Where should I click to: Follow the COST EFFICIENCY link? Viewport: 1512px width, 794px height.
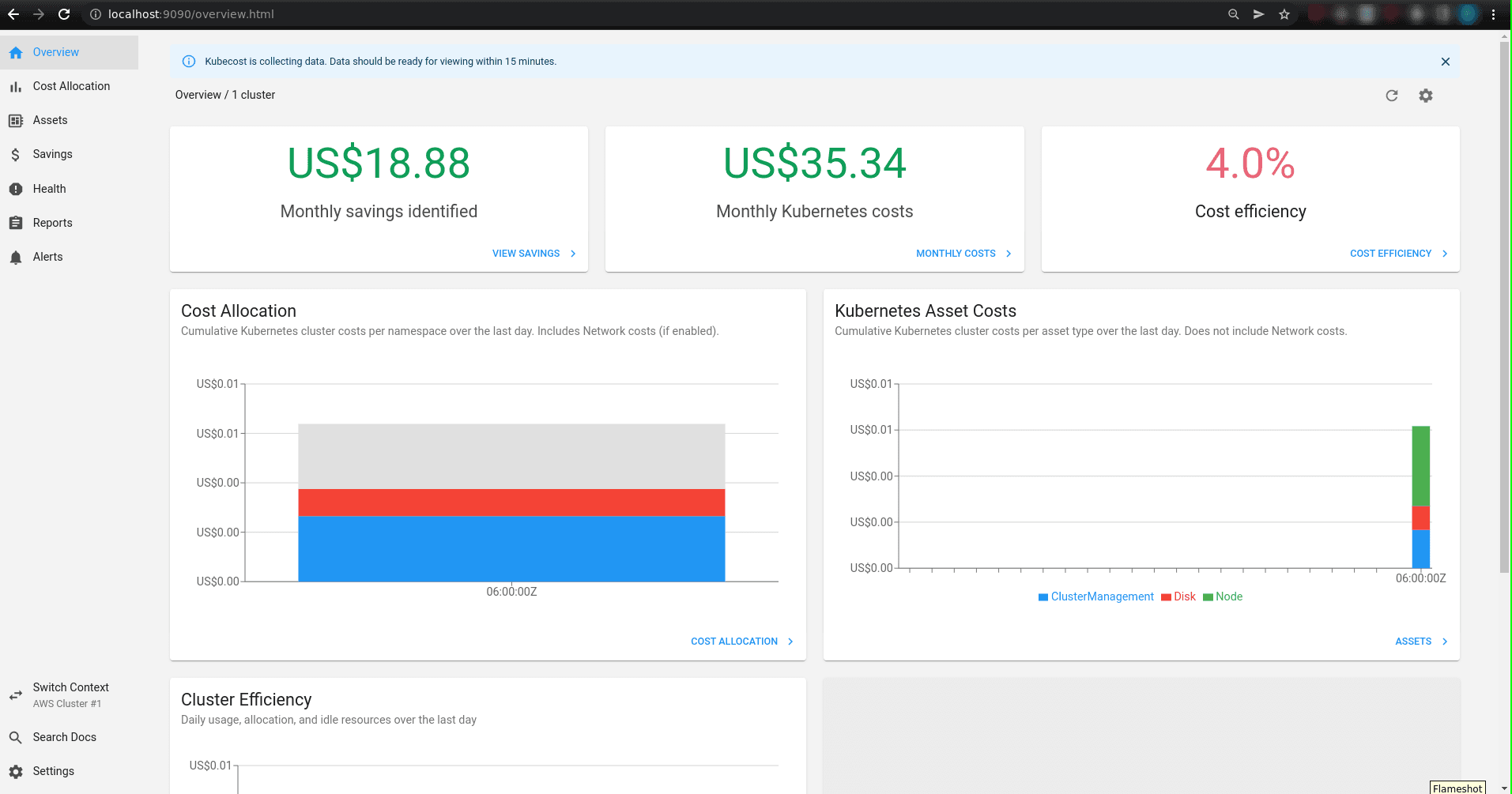[x=1397, y=254]
